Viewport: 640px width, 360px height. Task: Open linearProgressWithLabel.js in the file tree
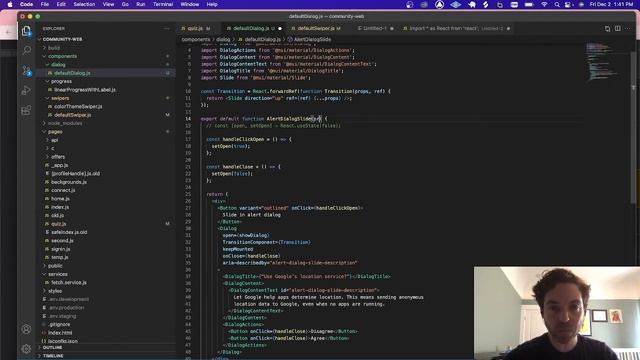[84, 89]
